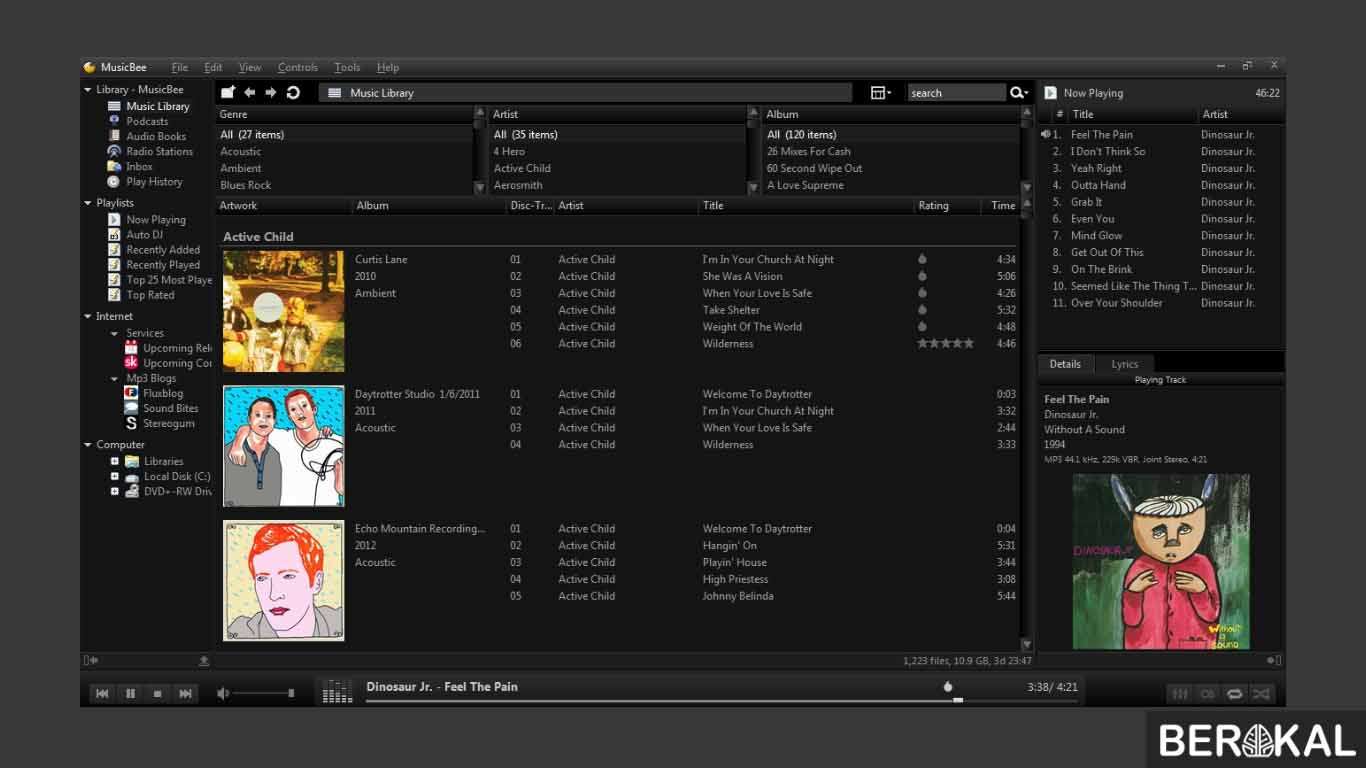The height and width of the screenshot is (768, 1366).
Task: Switch to the Details tab
Action: [1065, 364]
